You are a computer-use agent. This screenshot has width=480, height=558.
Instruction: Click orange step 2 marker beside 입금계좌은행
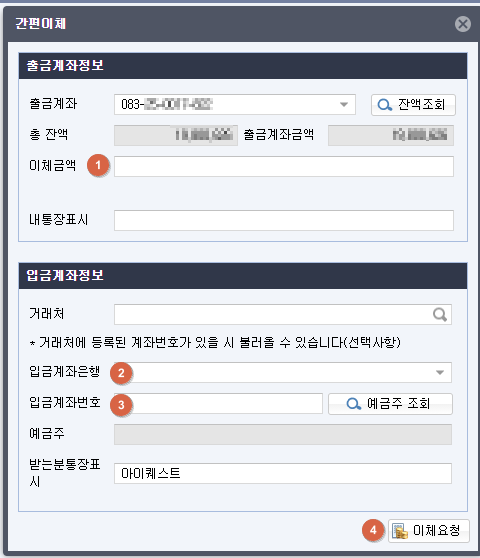click(x=121, y=373)
